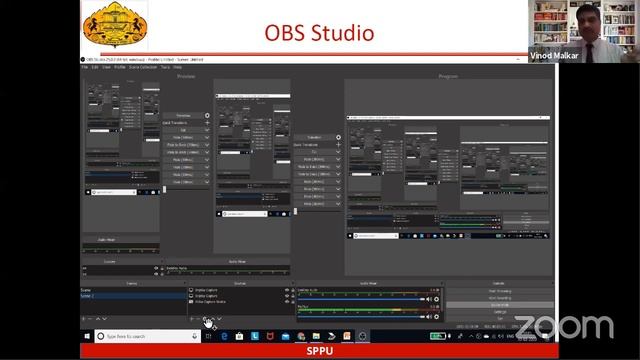Open the Tools menu in OBS
This screenshot has width=640, height=360.
[165, 67]
